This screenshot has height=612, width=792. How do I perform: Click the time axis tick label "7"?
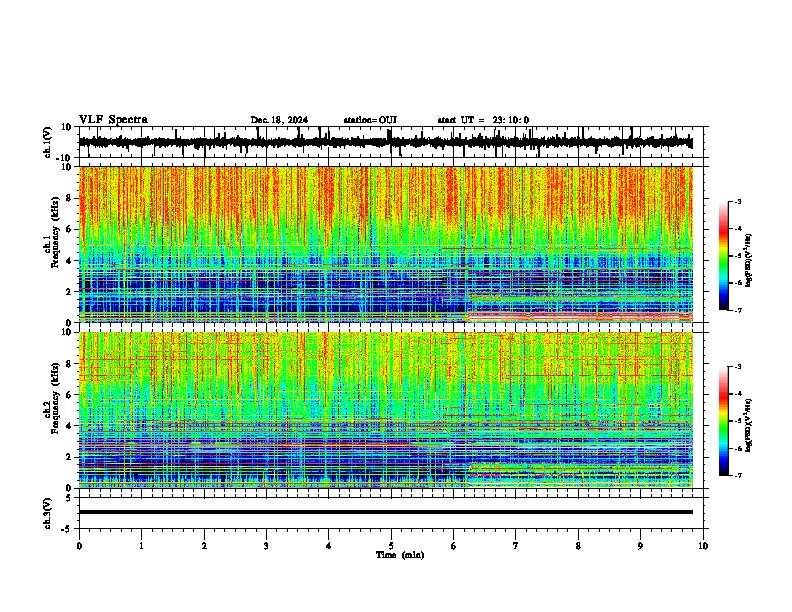pyautogui.click(x=516, y=546)
